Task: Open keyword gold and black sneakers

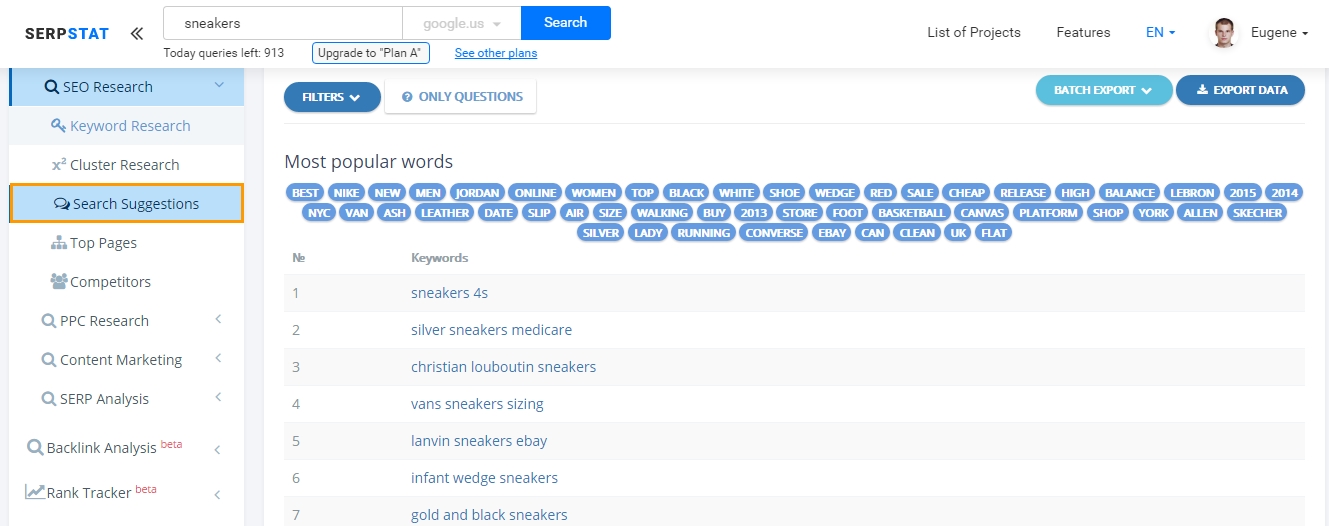Action: (x=489, y=515)
